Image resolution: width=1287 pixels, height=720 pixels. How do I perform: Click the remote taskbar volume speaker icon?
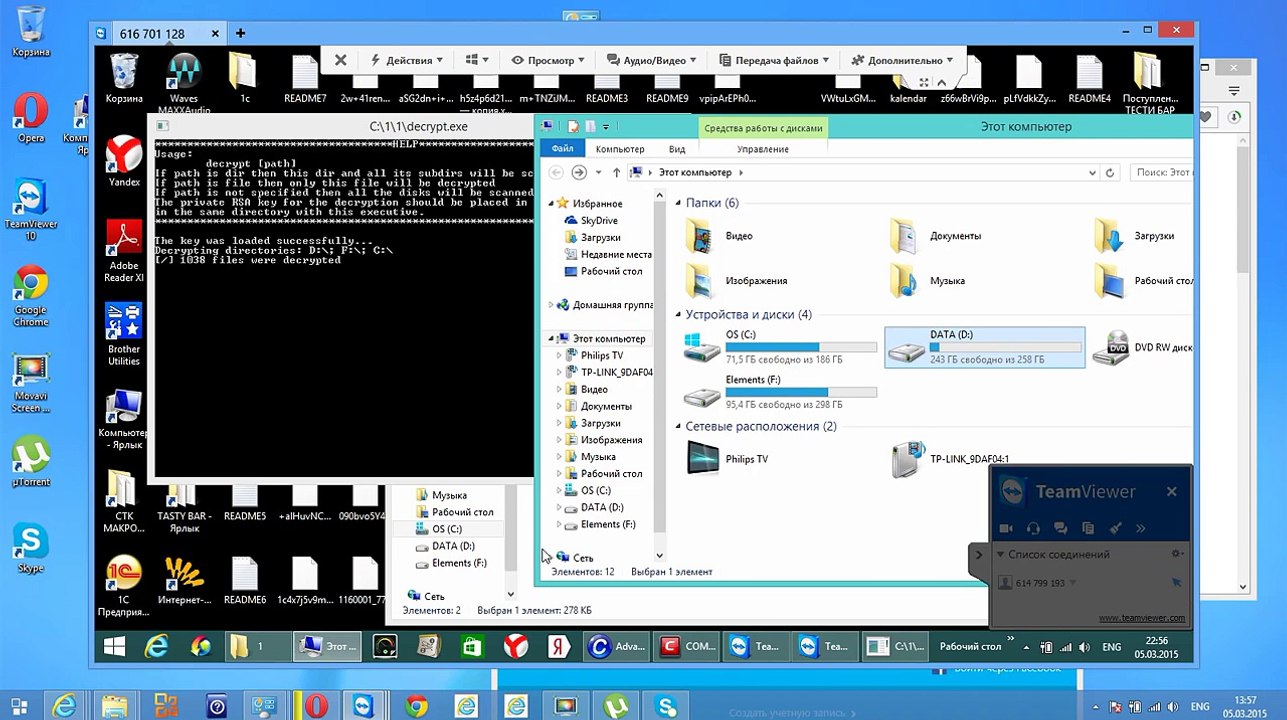click(1085, 647)
